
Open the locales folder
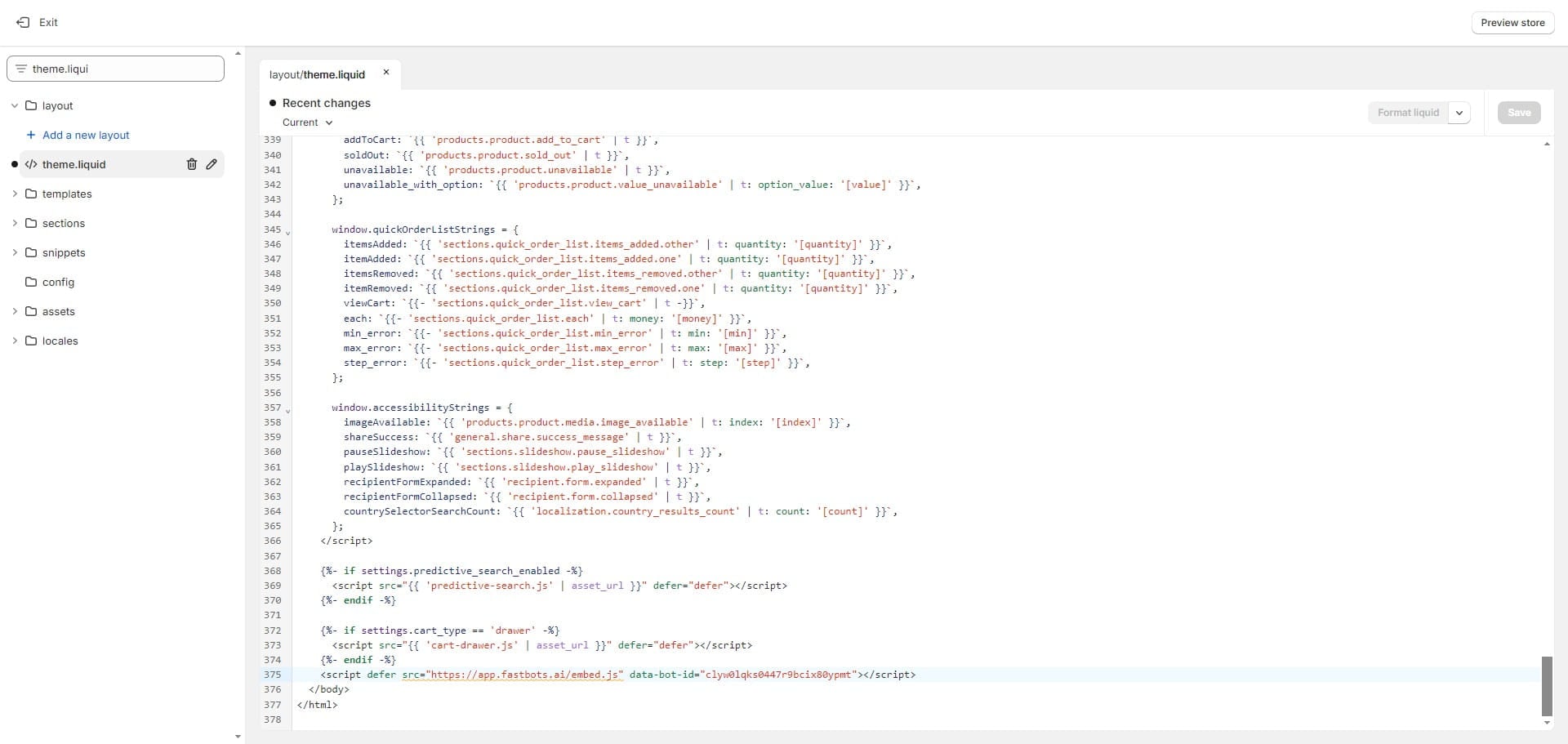coord(60,341)
